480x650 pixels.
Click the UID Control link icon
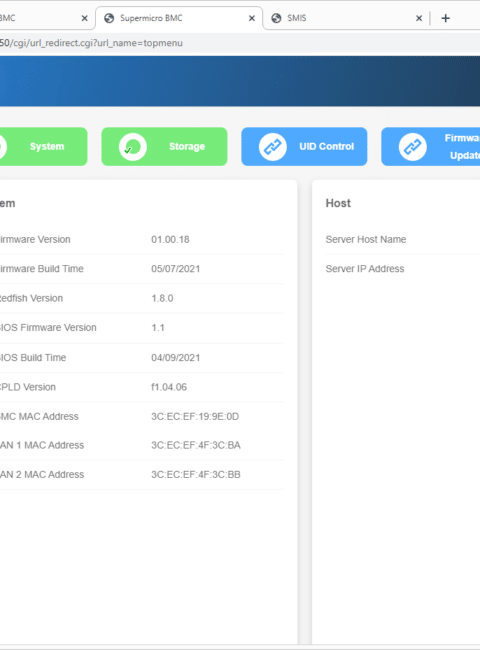[x=273, y=147]
